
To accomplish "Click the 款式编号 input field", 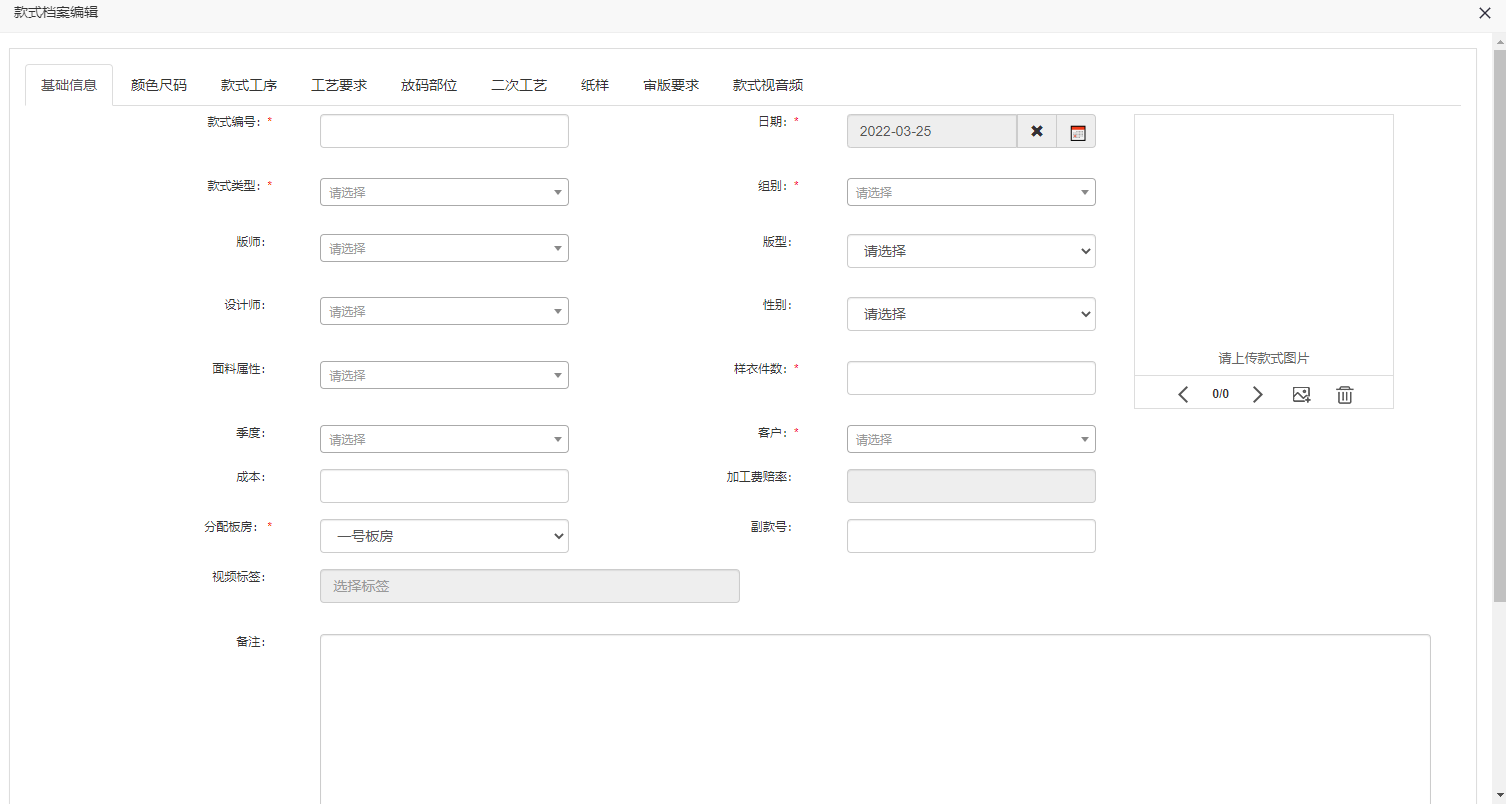I will pos(444,131).
